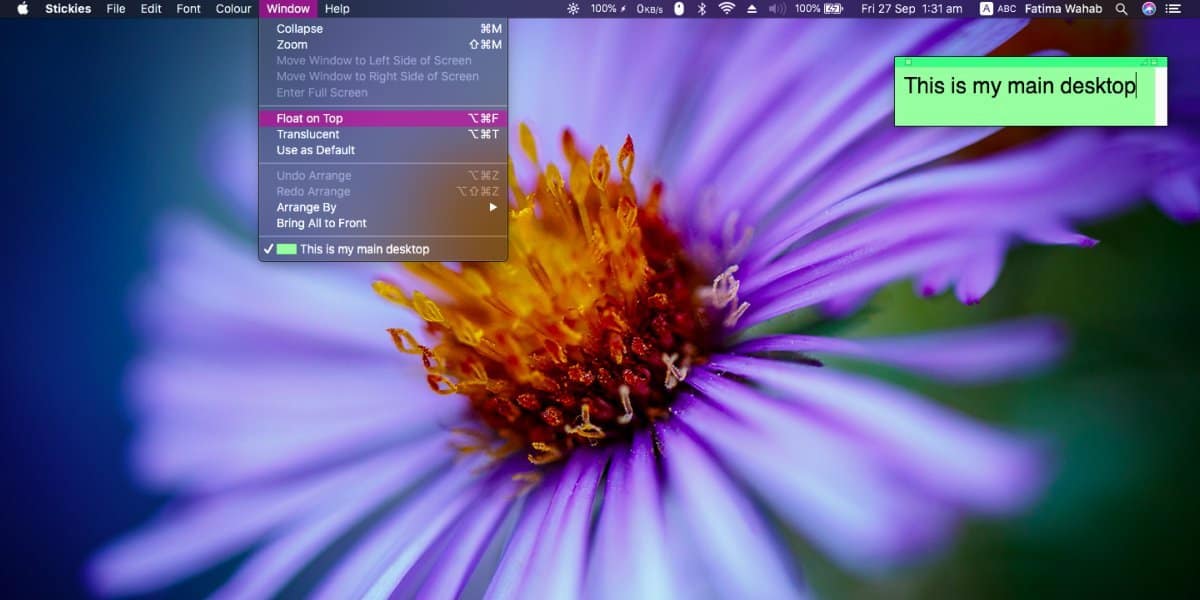This screenshot has width=1200, height=600.
Task: Choose Collapse from the Window menu
Action: point(383,29)
